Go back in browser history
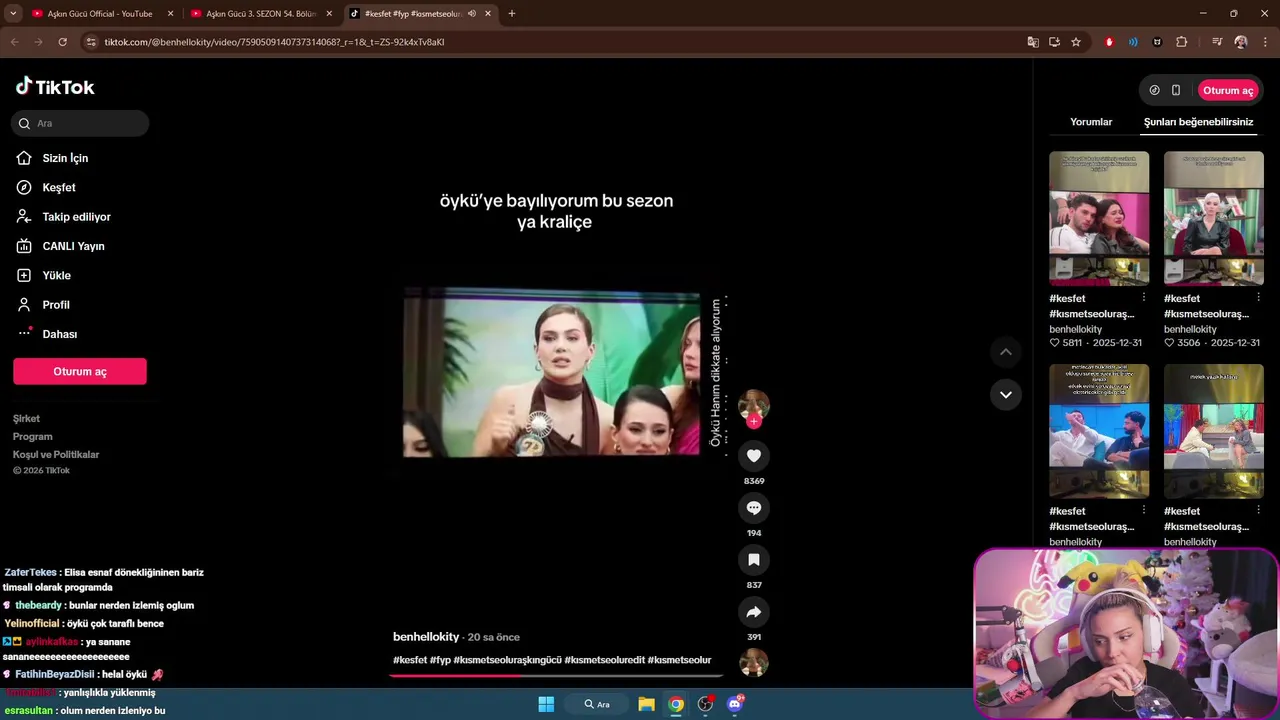Viewport: 1280px width, 720px height. click(x=14, y=42)
